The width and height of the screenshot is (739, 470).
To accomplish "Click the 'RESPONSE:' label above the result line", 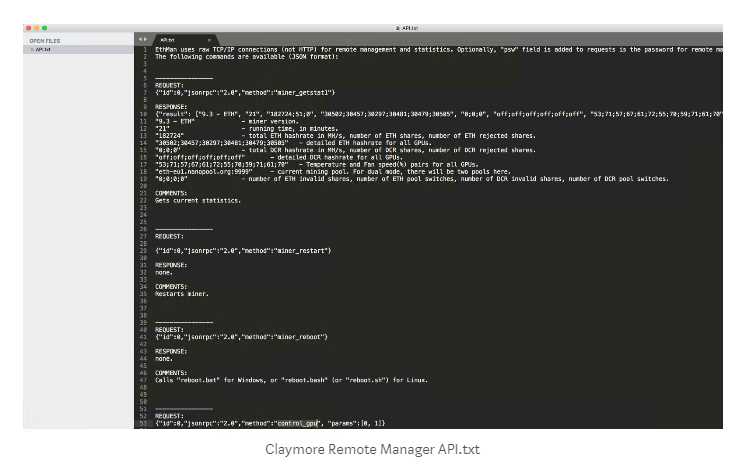I will coord(171,107).
